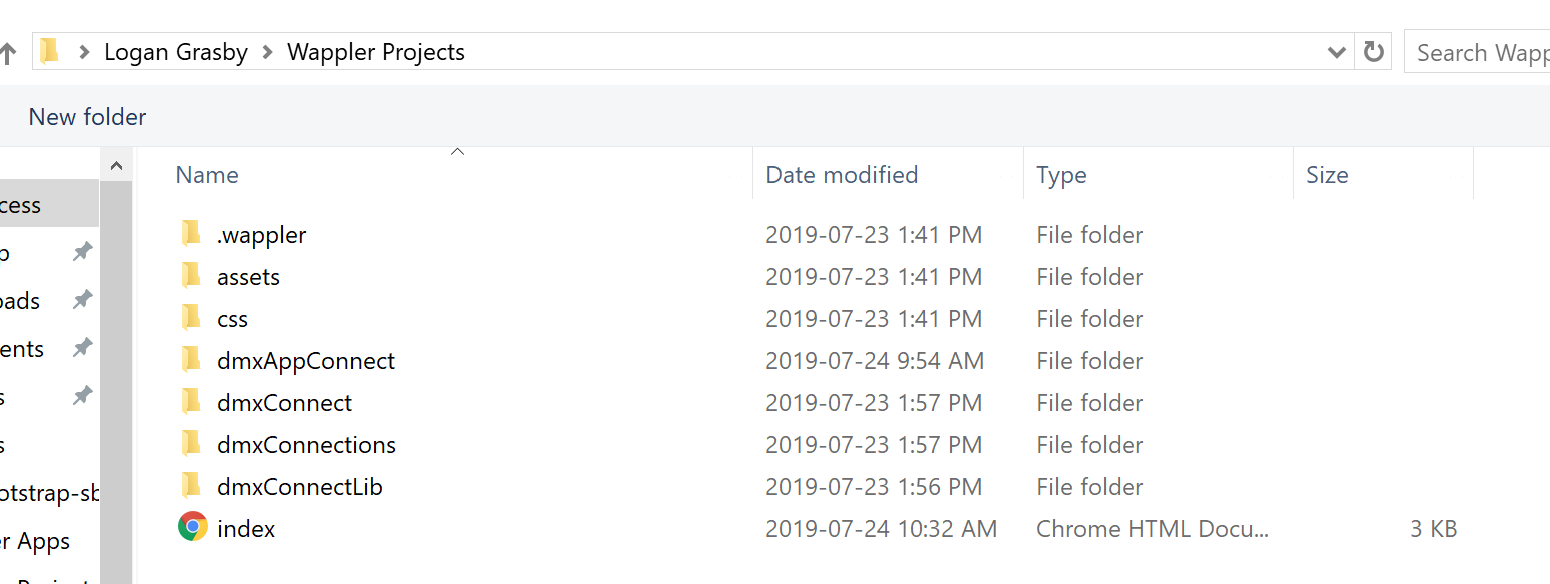Select the Chrome icon of index file
The image size is (1550, 584).
[x=193, y=527]
